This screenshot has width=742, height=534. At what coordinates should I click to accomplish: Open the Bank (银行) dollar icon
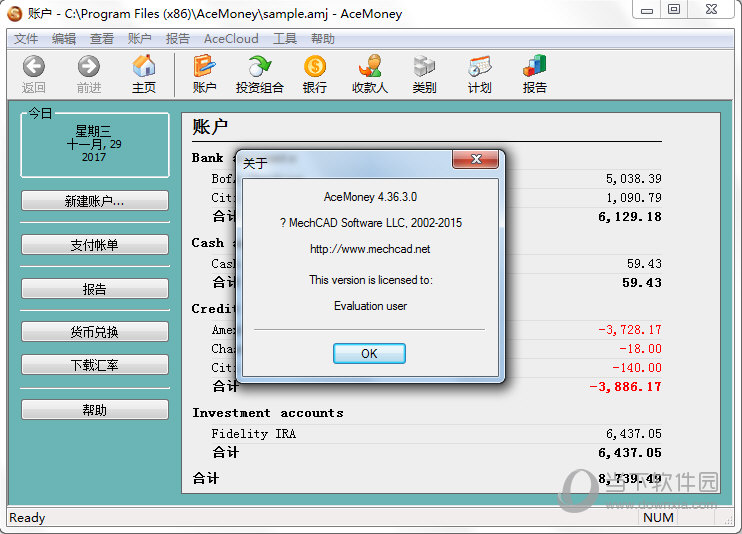pyautogui.click(x=315, y=66)
